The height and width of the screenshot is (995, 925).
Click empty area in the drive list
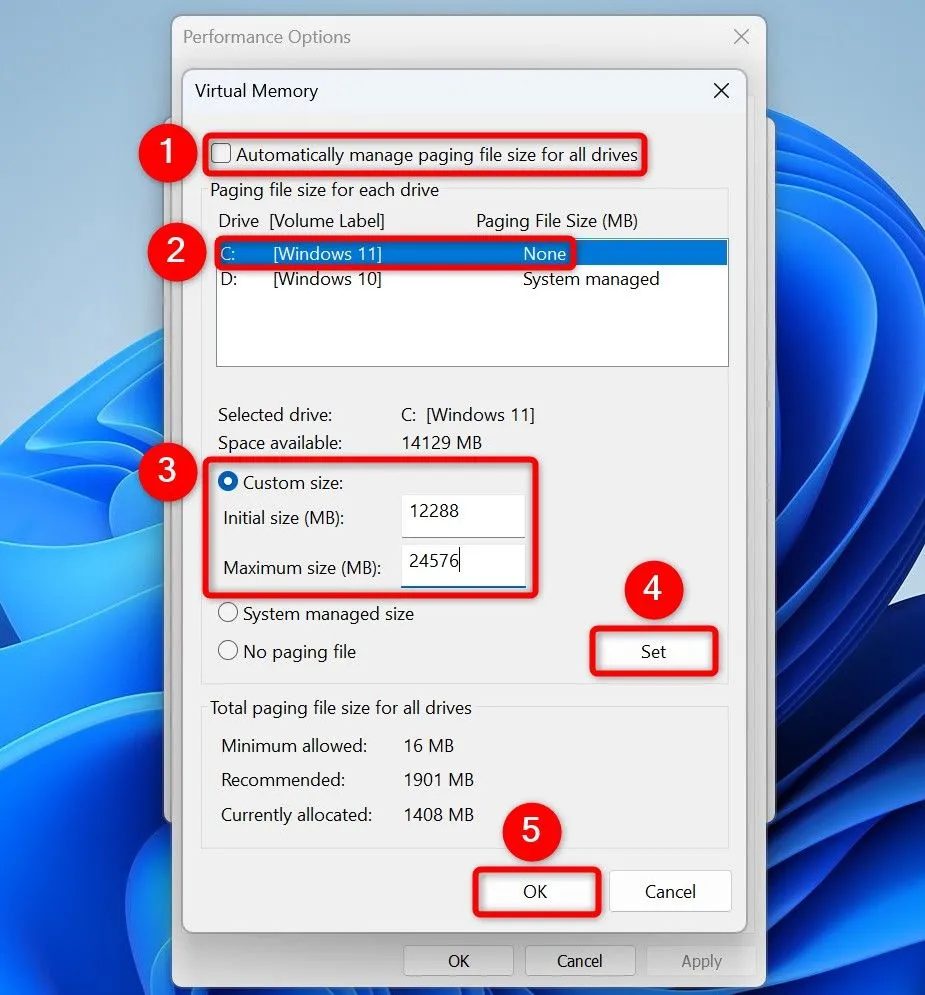point(470,330)
